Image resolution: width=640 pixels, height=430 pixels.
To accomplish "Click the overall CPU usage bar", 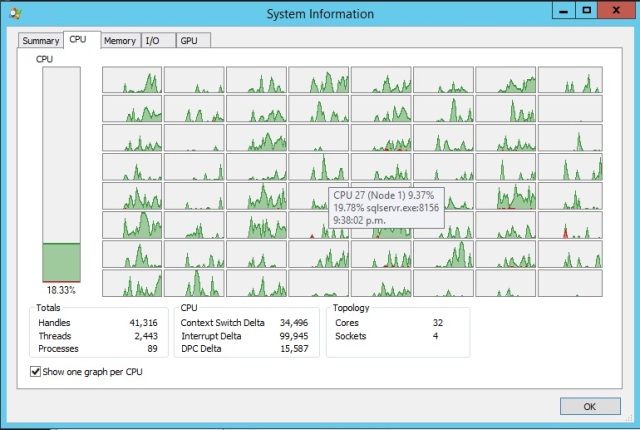I will 62,174.
